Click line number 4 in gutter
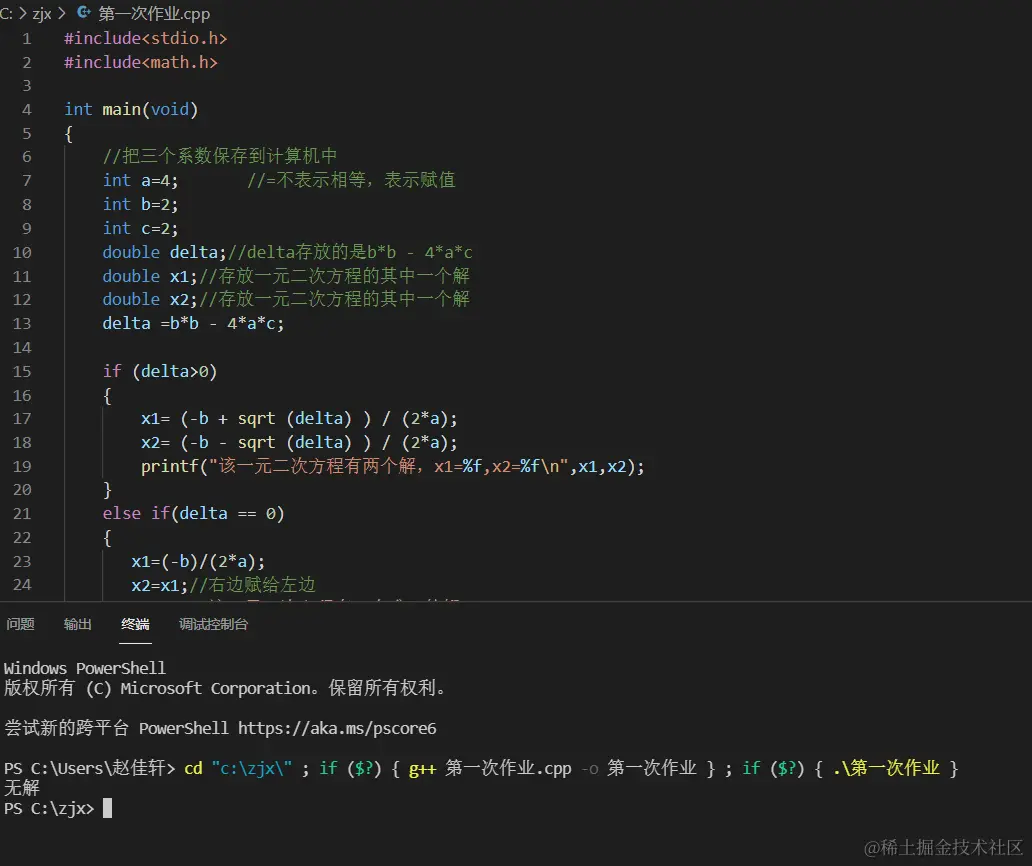The width and height of the screenshot is (1032, 866). [26, 109]
